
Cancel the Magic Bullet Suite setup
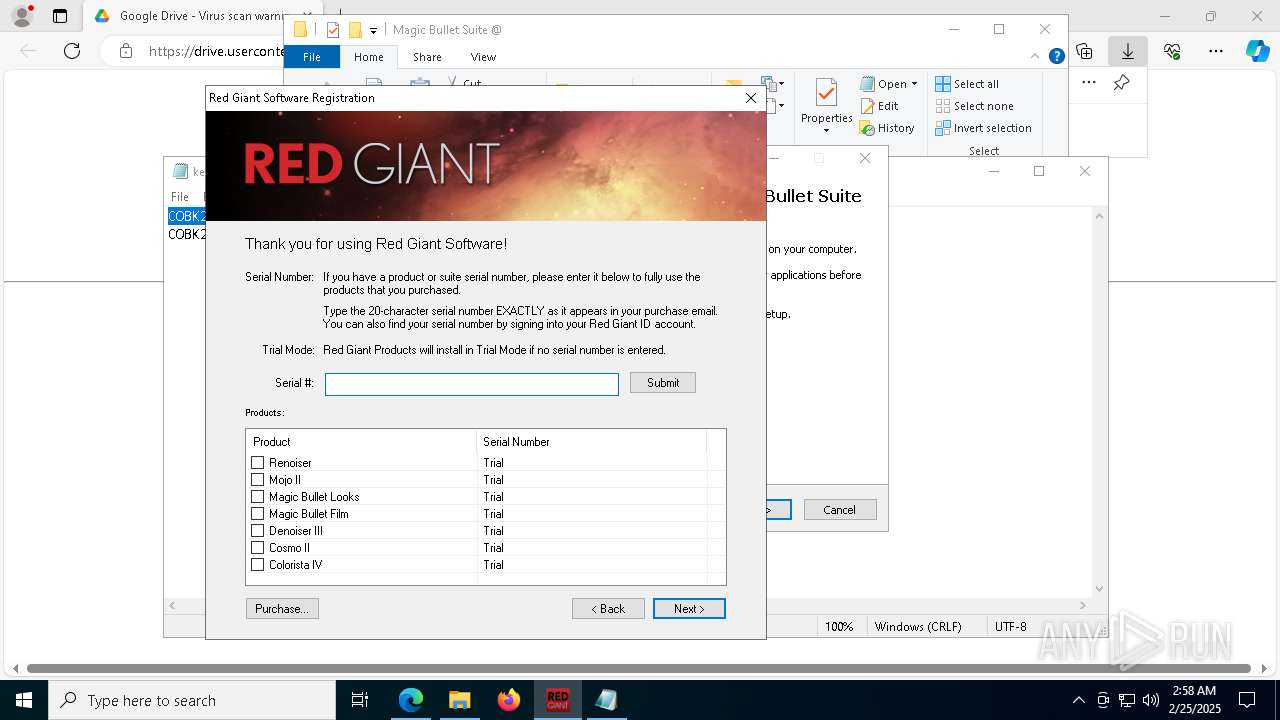[x=840, y=509]
